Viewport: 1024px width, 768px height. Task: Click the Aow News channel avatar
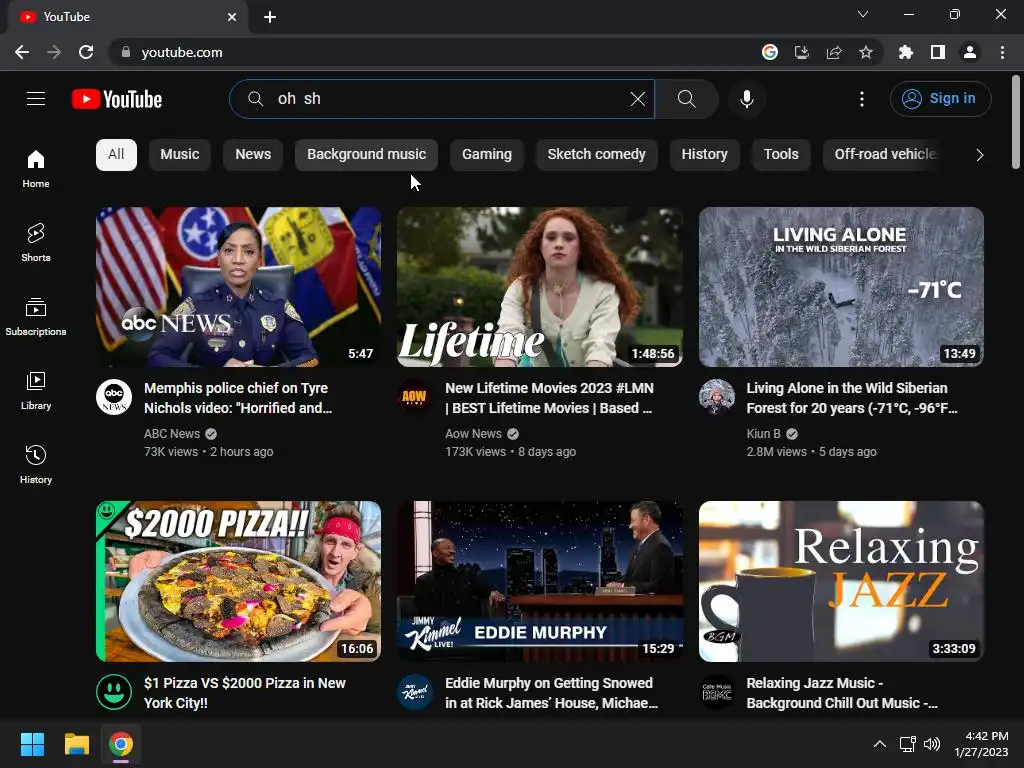tap(415, 396)
